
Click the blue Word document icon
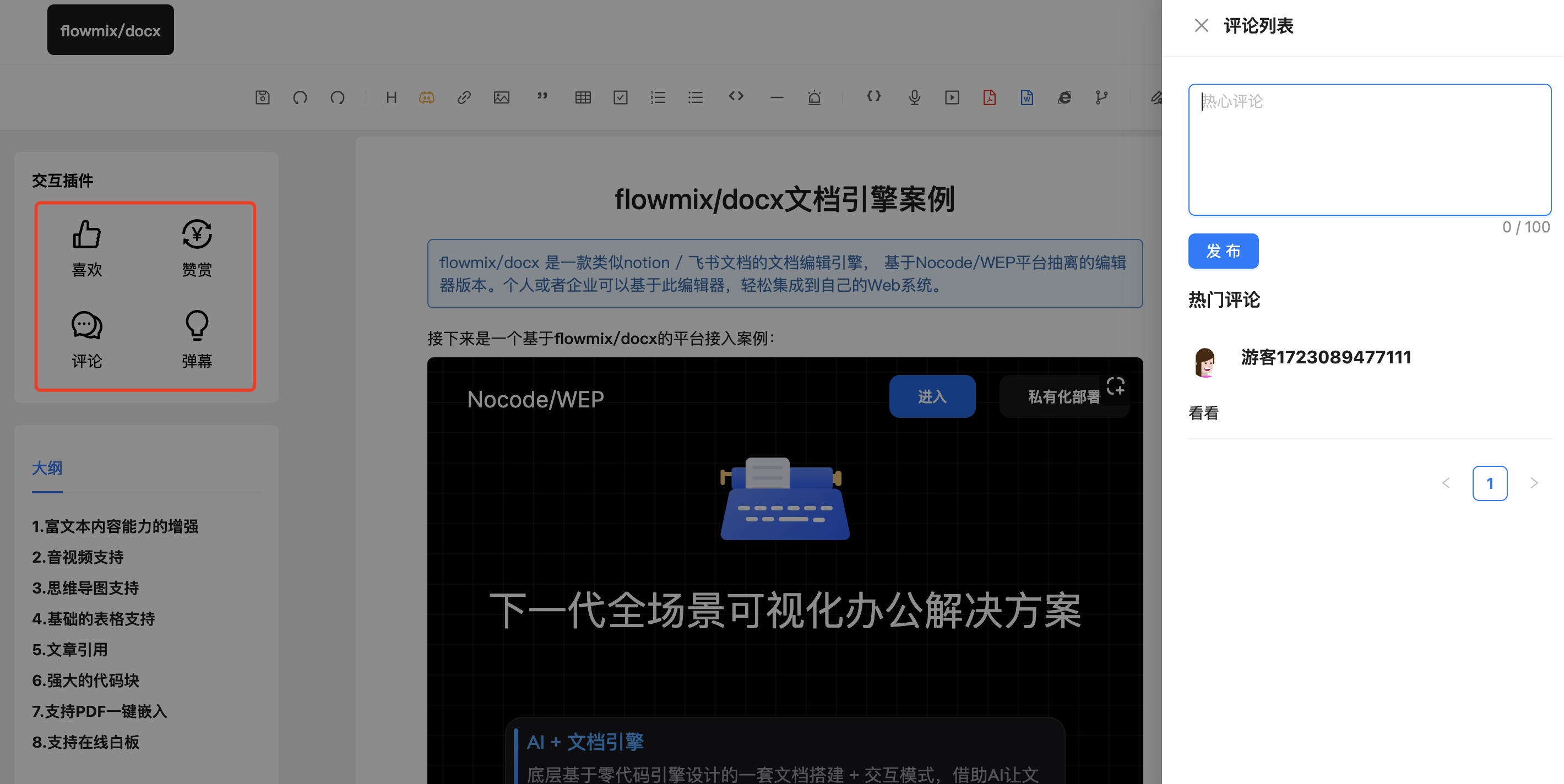(1027, 97)
